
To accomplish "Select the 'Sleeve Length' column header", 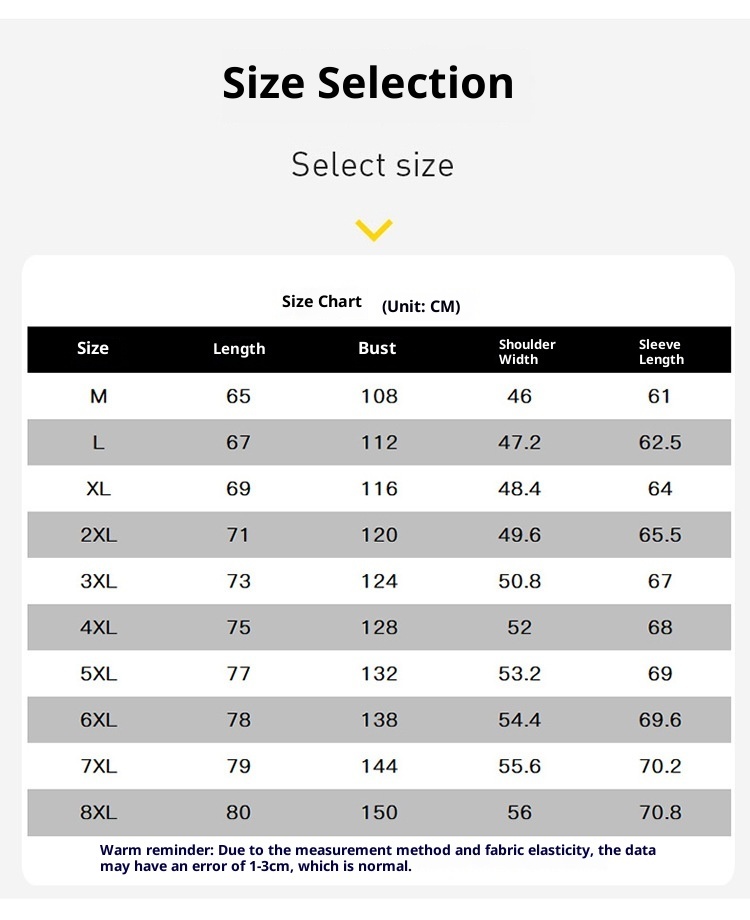I will (661, 351).
